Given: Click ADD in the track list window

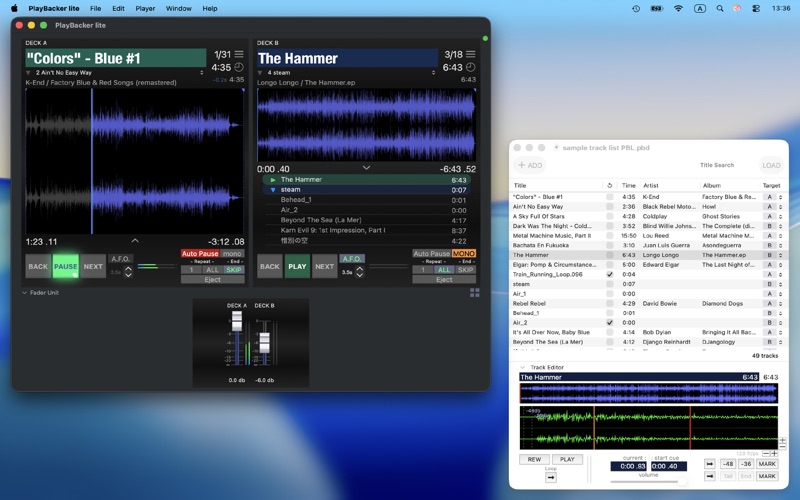Looking at the screenshot, I should (x=530, y=165).
